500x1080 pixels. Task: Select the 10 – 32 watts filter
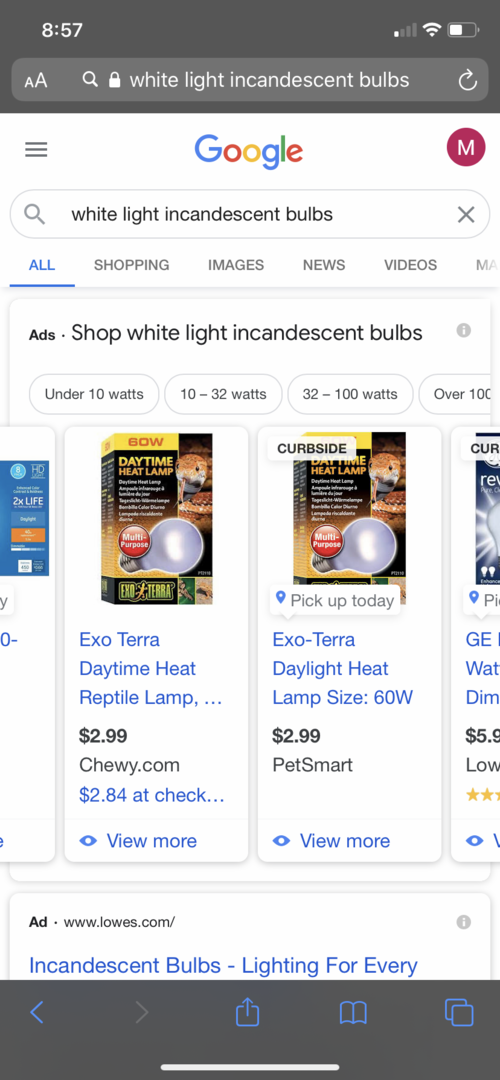[x=223, y=394]
